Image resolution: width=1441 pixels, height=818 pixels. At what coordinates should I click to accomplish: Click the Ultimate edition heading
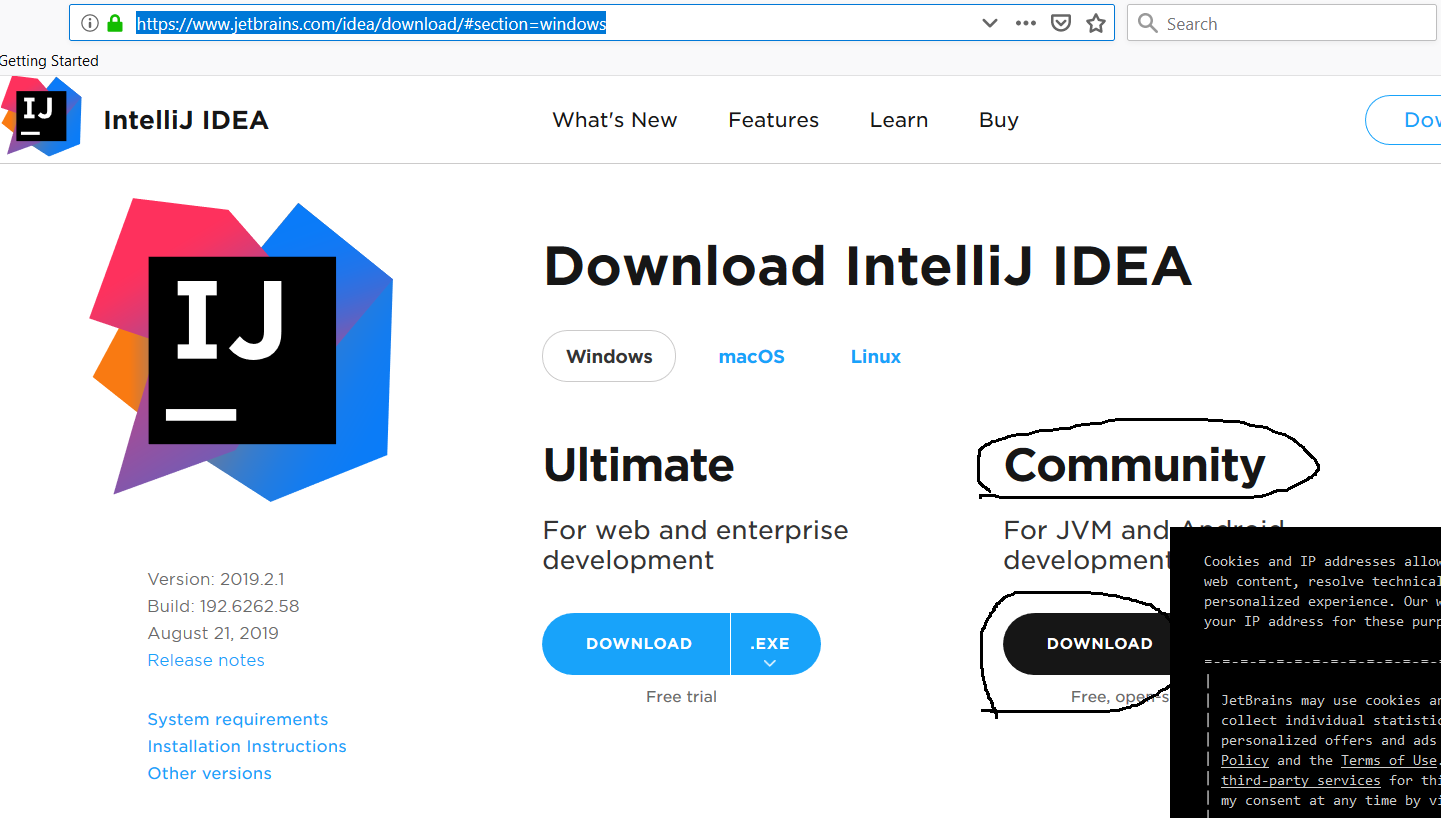click(x=639, y=465)
